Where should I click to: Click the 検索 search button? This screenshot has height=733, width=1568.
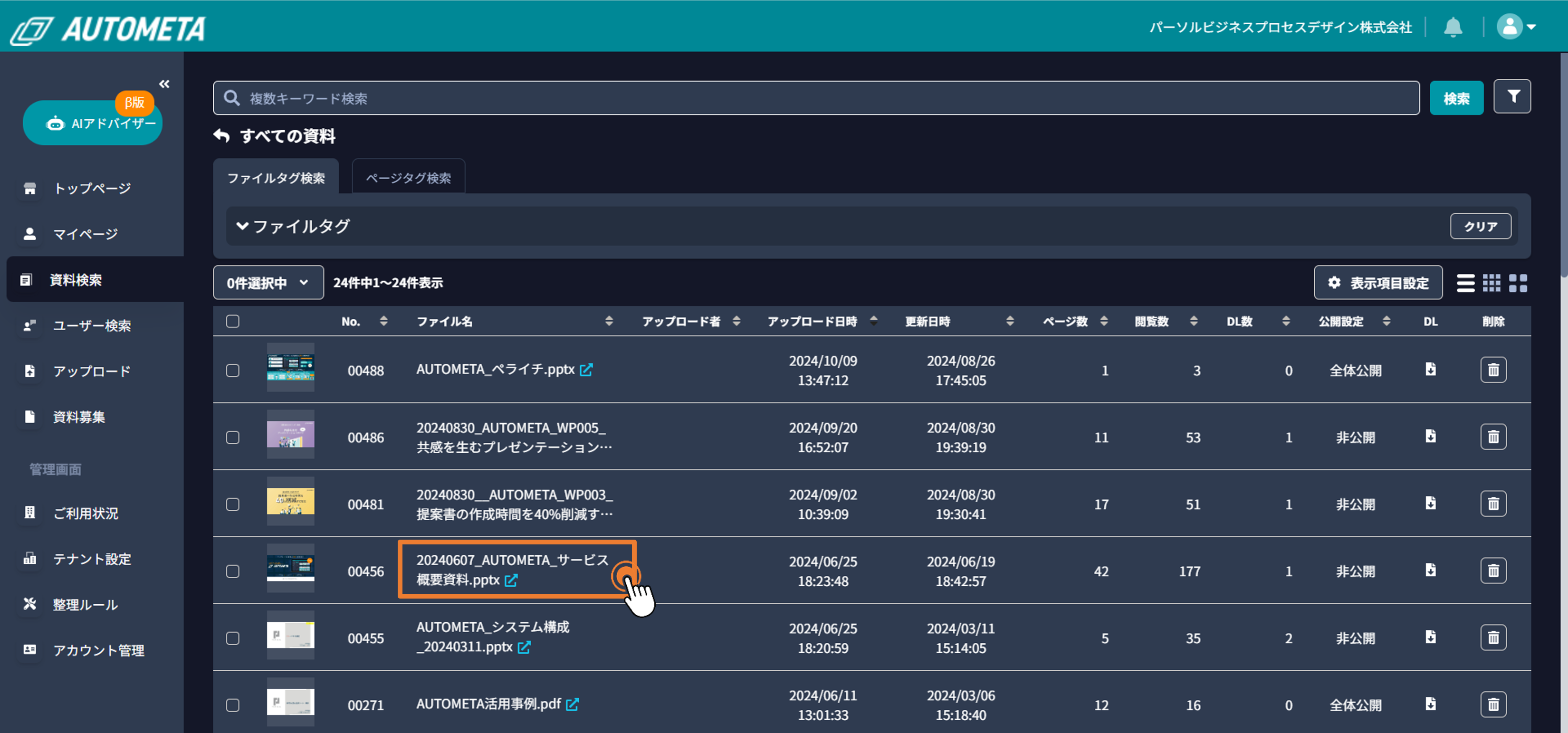click(x=1456, y=99)
